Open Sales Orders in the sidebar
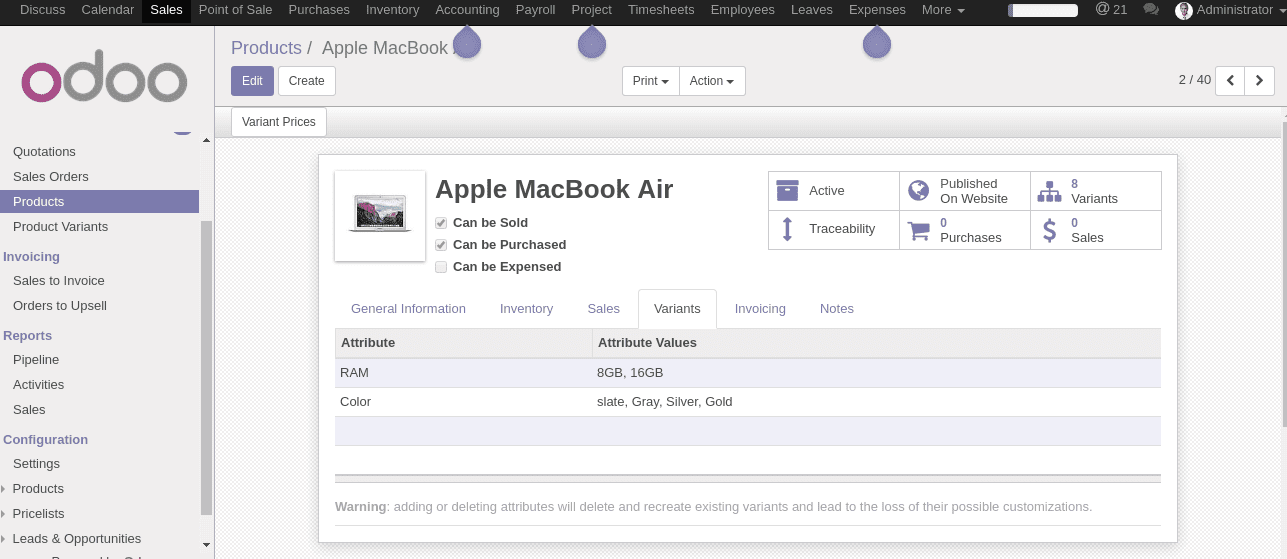The height and width of the screenshot is (559, 1287). click(x=51, y=177)
